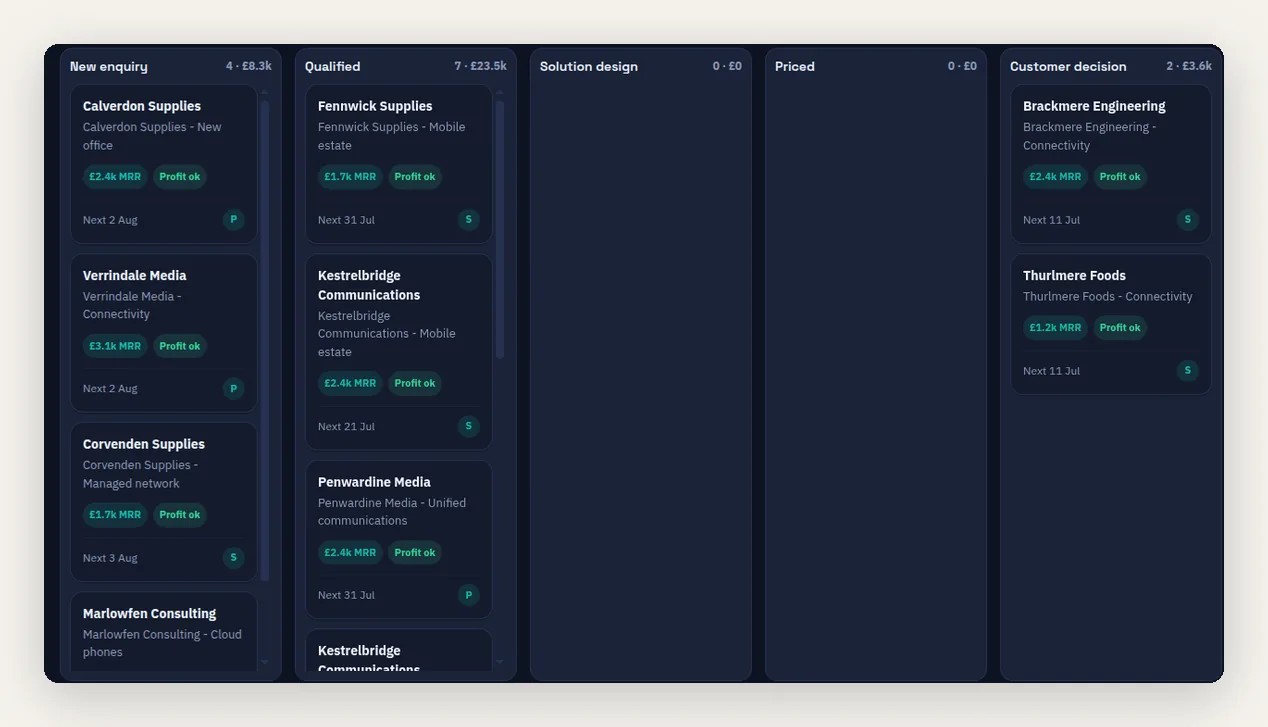Click £1.2k MRR badge on Thurlmere Foods
This screenshot has width=1268, height=727.
(x=1055, y=328)
